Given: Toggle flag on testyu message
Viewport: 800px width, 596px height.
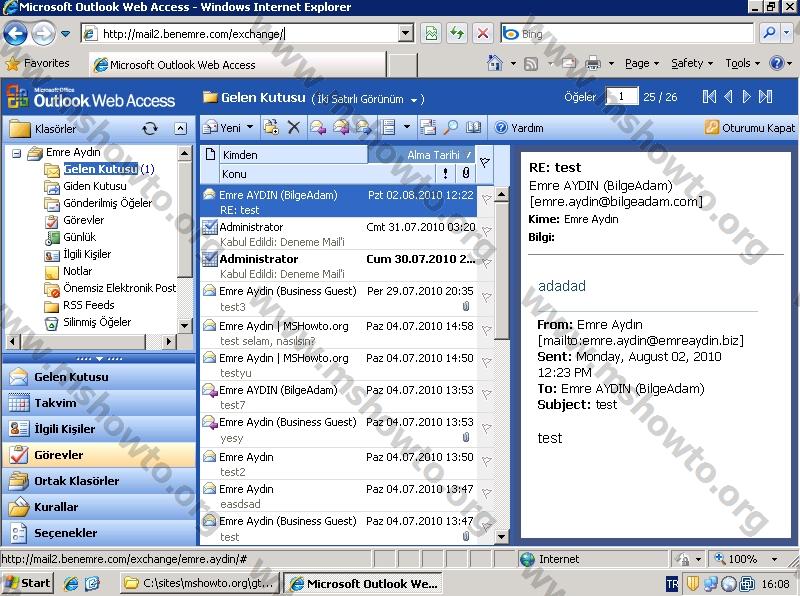Looking at the screenshot, I should point(487,362).
